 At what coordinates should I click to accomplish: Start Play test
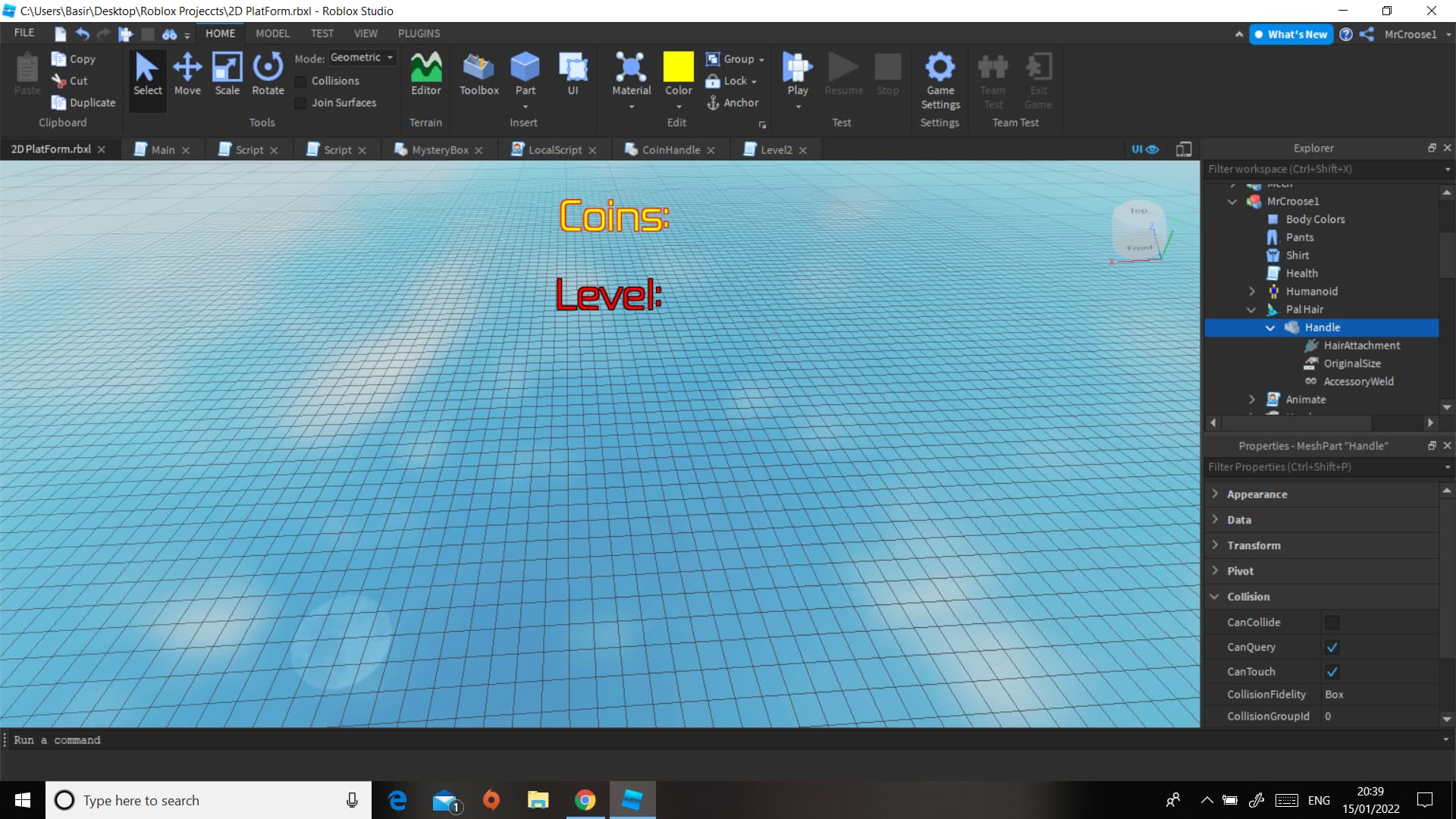click(x=797, y=74)
